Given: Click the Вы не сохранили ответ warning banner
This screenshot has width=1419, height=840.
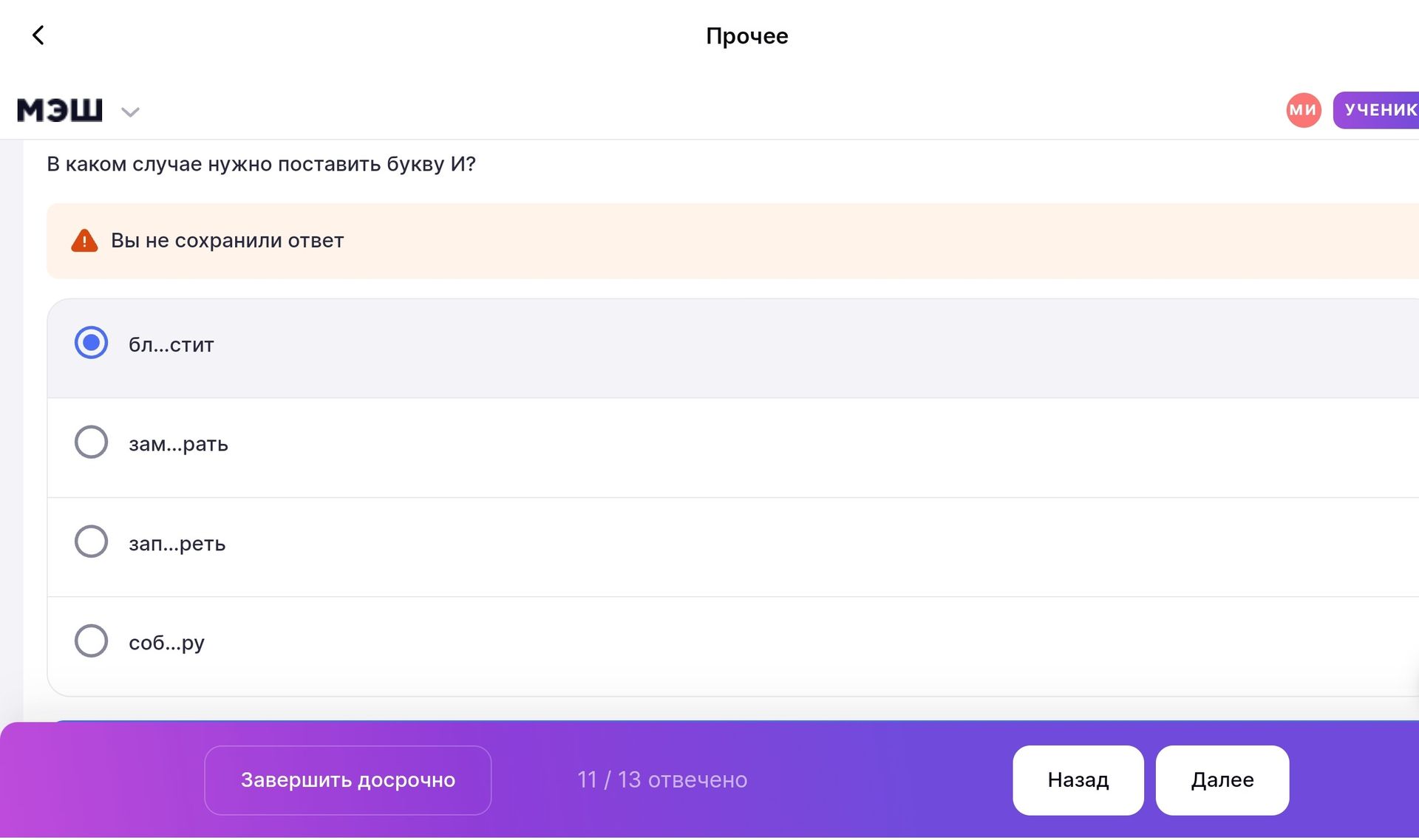Looking at the screenshot, I should (x=732, y=241).
